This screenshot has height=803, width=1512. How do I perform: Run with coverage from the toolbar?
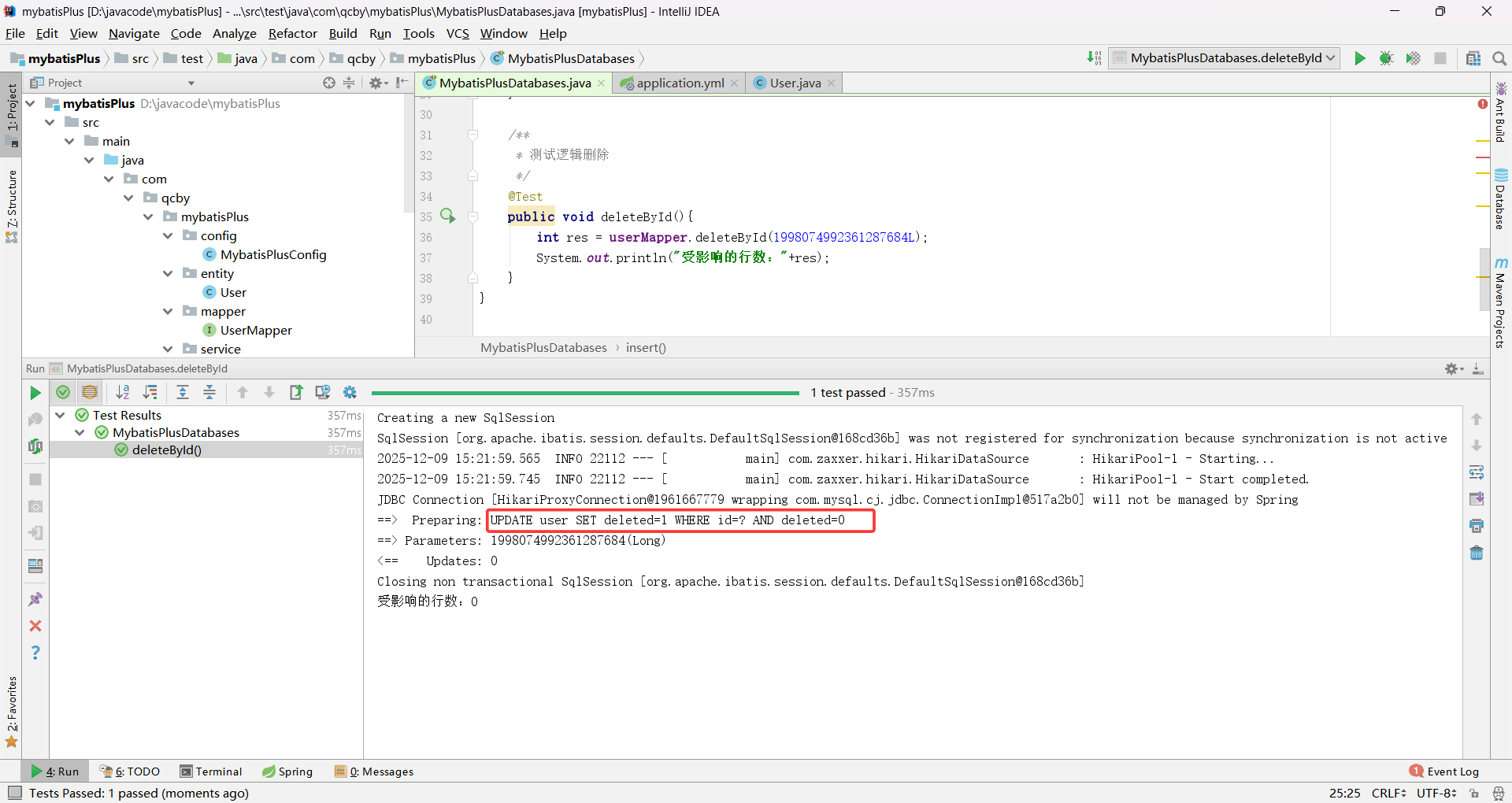pyautogui.click(x=1414, y=58)
